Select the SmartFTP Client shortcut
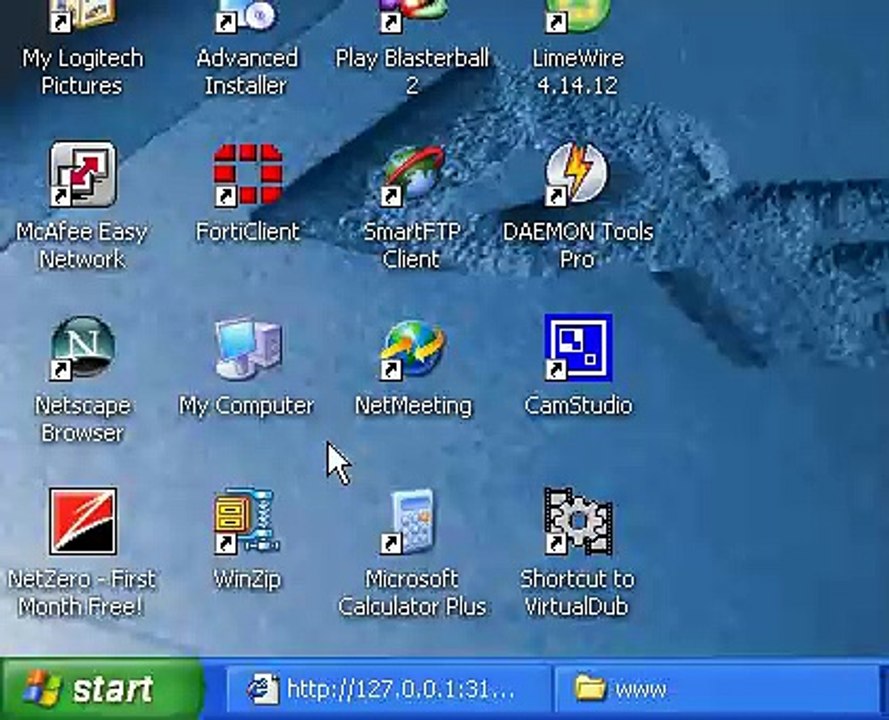 [412, 174]
